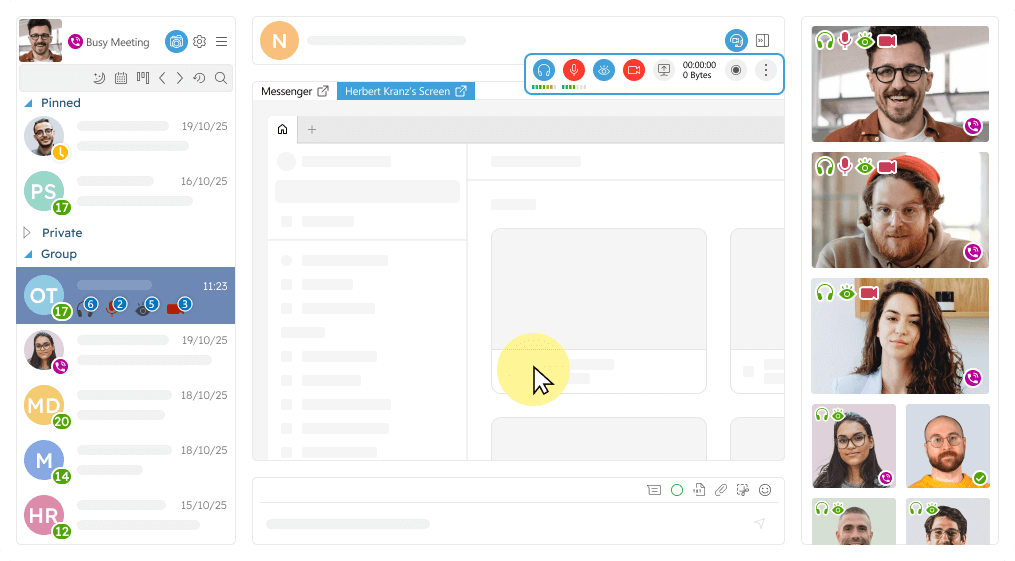Open the woman's avatar chat dated 19/10/25 in Group
The height and width of the screenshot is (561, 1015).
(x=126, y=351)
